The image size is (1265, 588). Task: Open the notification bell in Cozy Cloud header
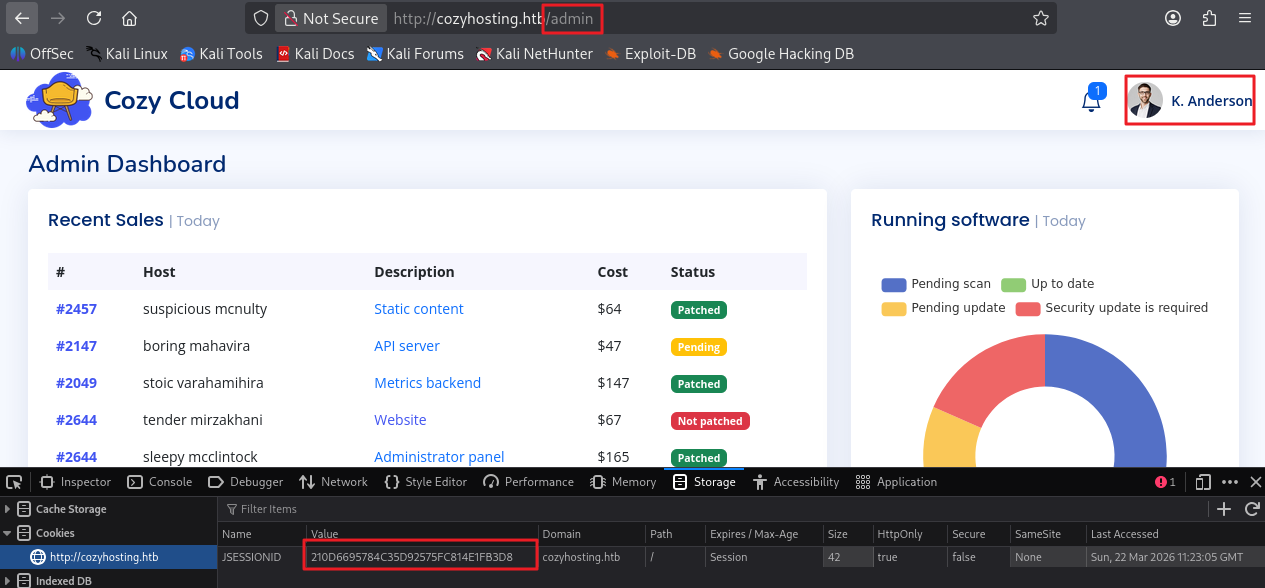point(1091,101)
